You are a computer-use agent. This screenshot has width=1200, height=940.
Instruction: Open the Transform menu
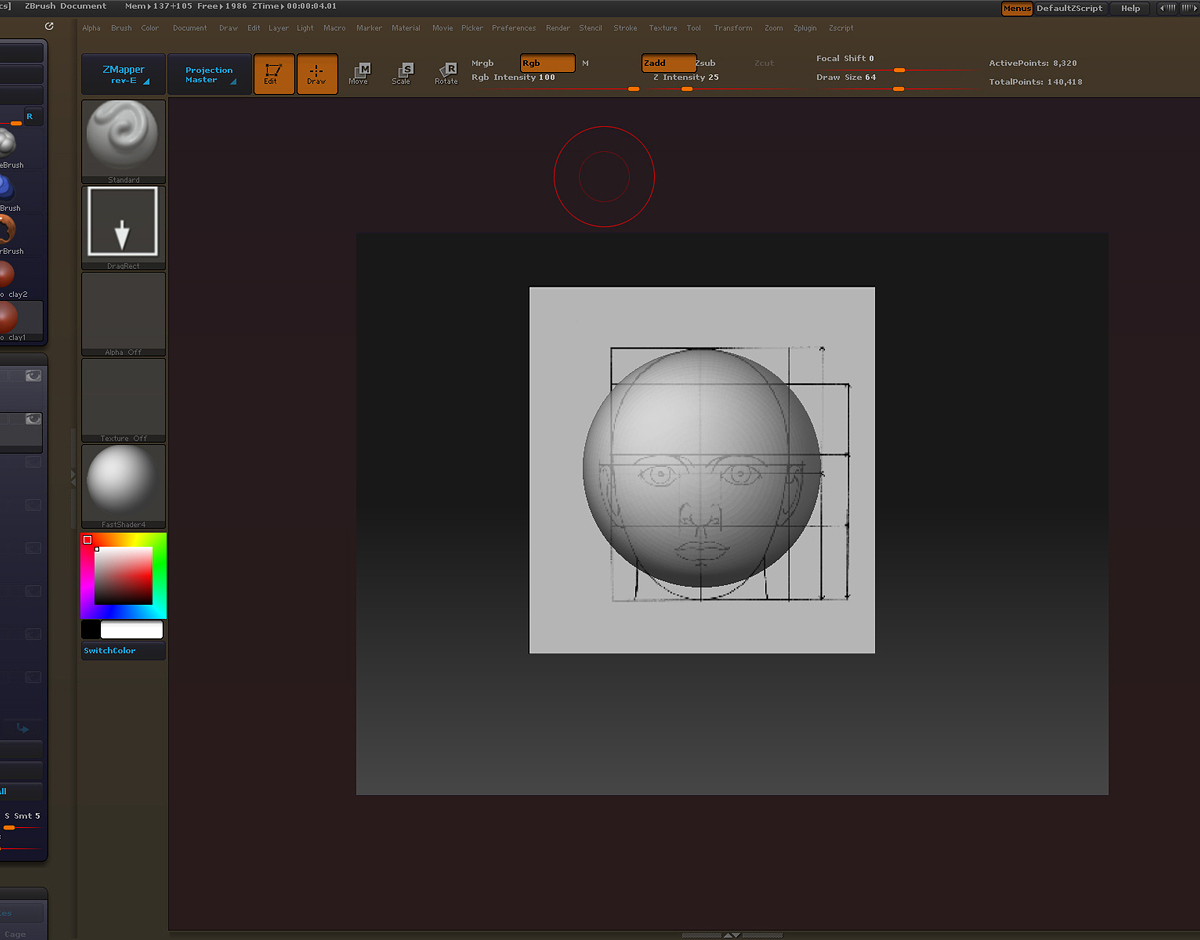point(733,28)
